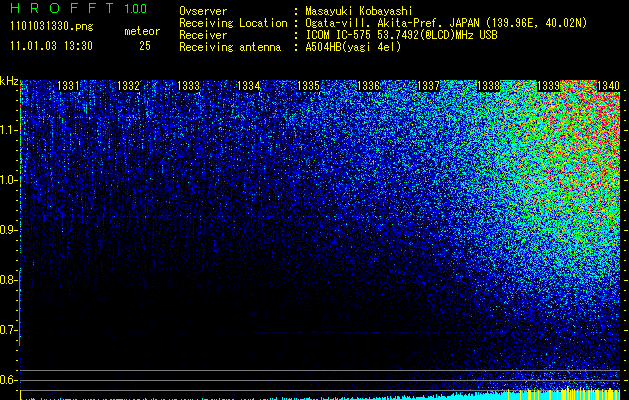This screenshot has width=629, height=400.
Task: Click the 0.8 kHz axis label
Action: pos(9,280)
